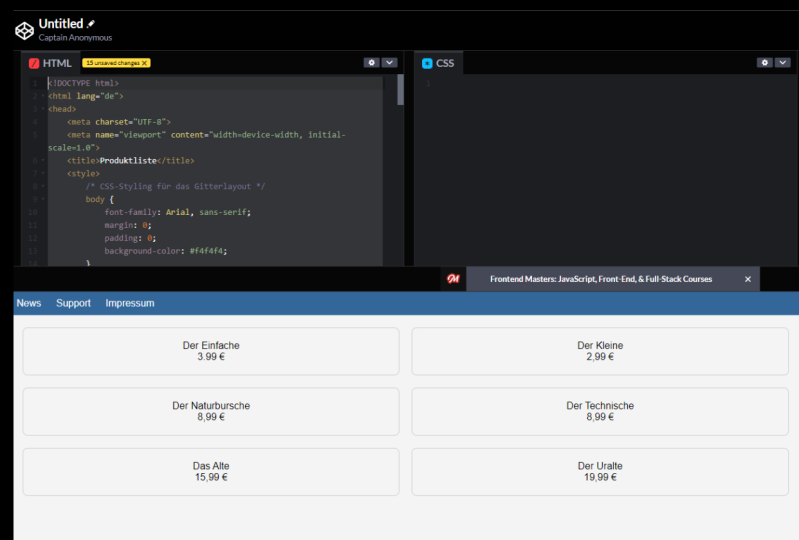Open the News nav link
This screenshot has height=540, width=799.
(29, 303)
